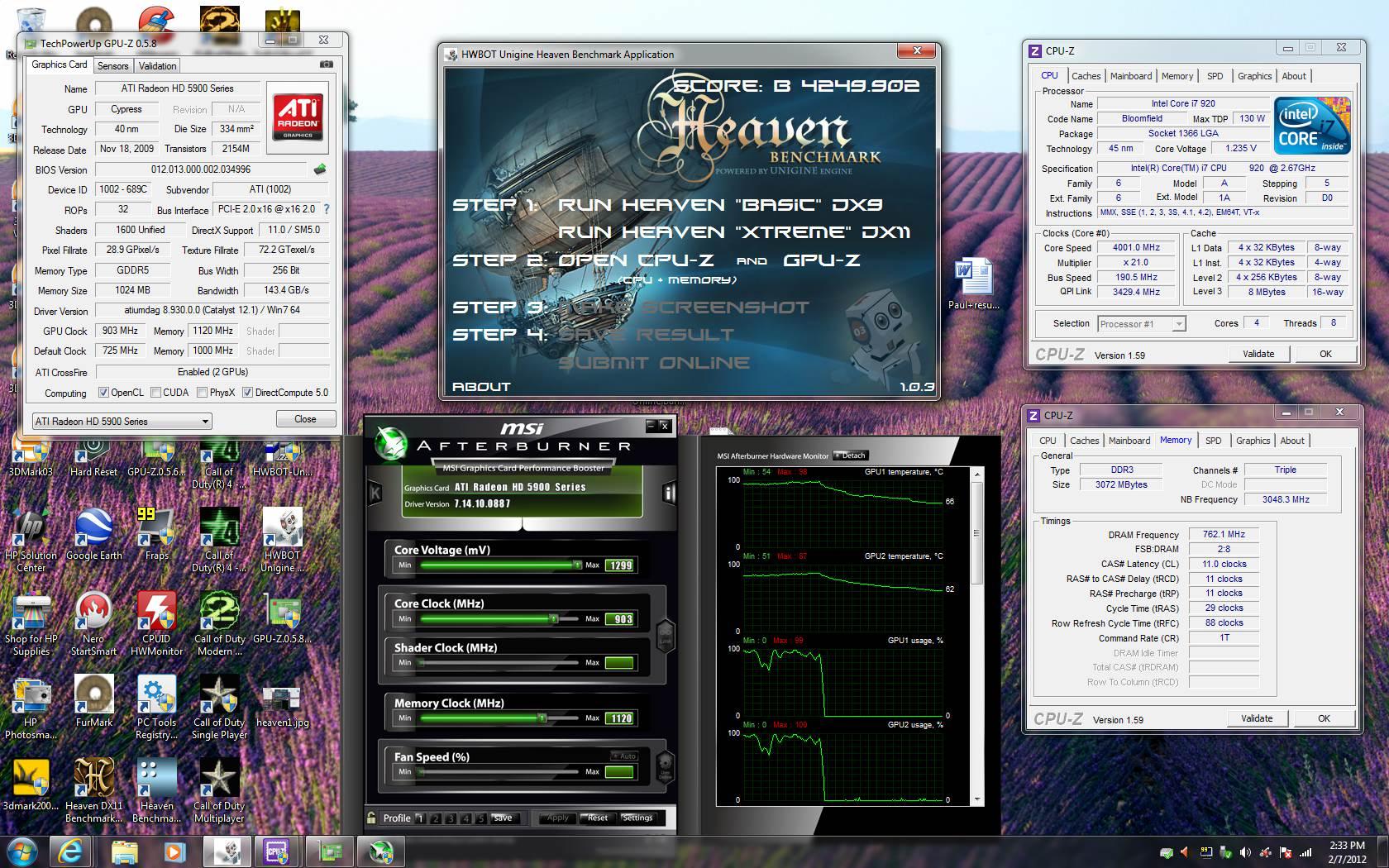
Task: Open the ATI Radeon HD 5900 Series dropdown
Action: click(122, 421)
